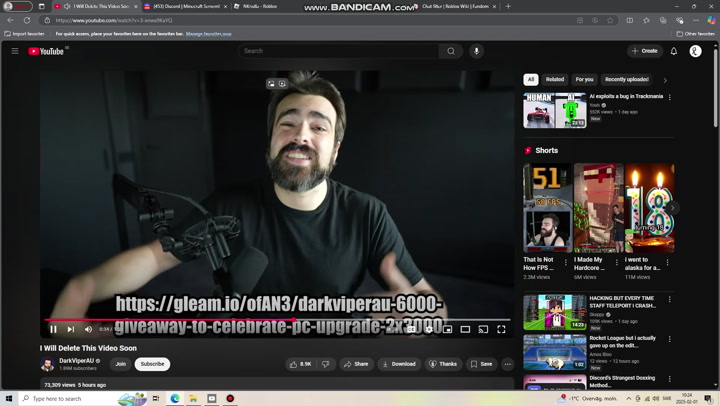Pause the video
The height and width of the screenshot is (406, 720).
pos(53,329)
